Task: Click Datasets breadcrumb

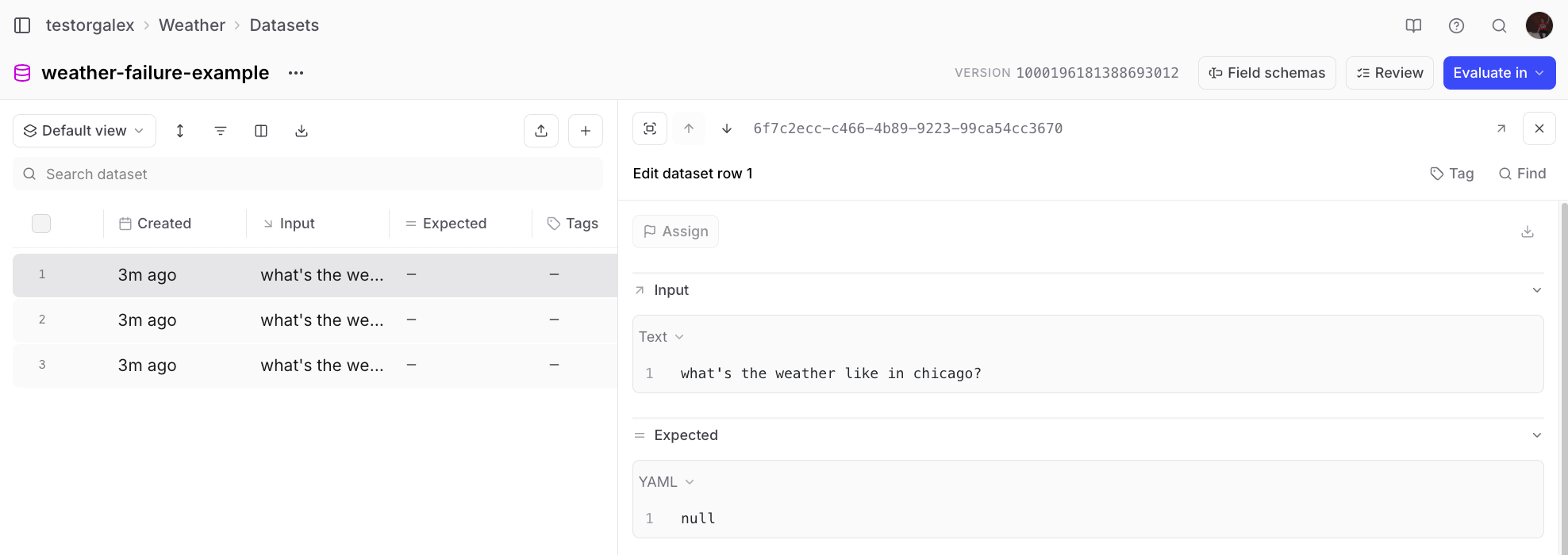Action: click(x=284, y=25)
